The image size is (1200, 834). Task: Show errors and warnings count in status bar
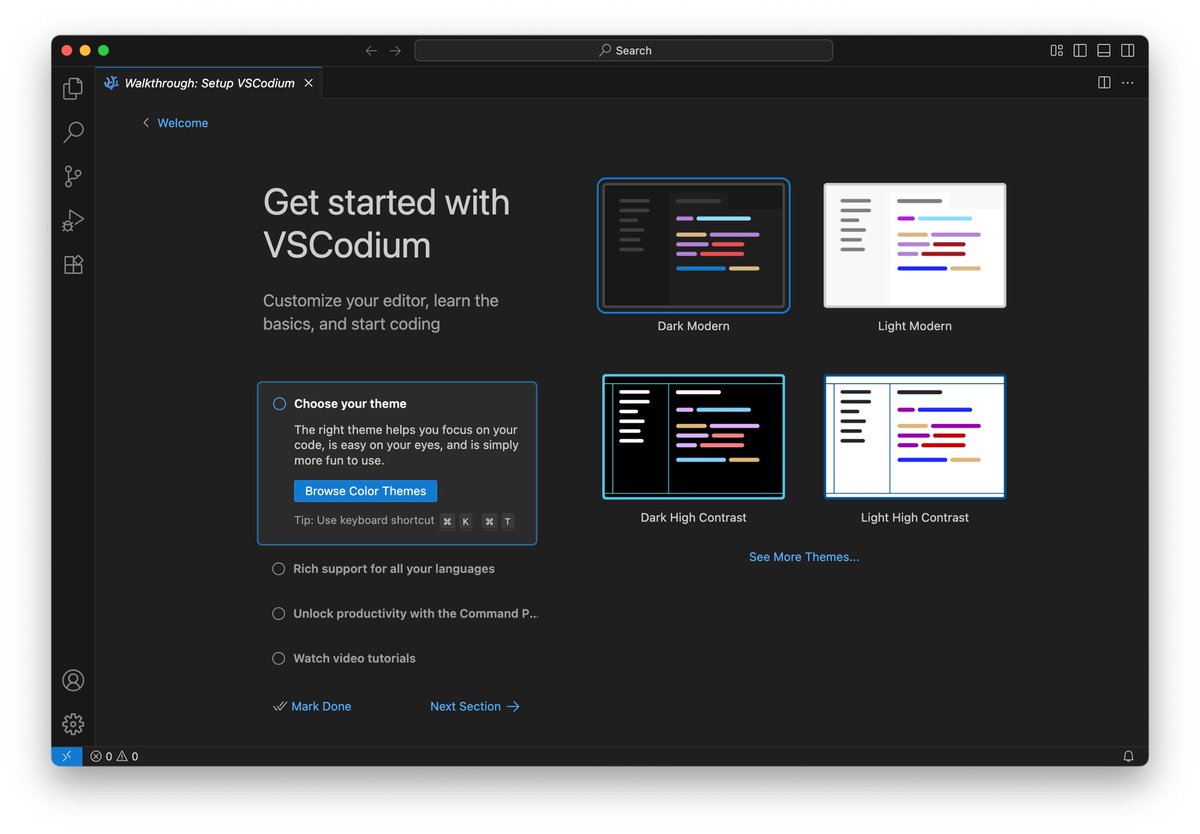pyautogui.click(x=114, y=756)
